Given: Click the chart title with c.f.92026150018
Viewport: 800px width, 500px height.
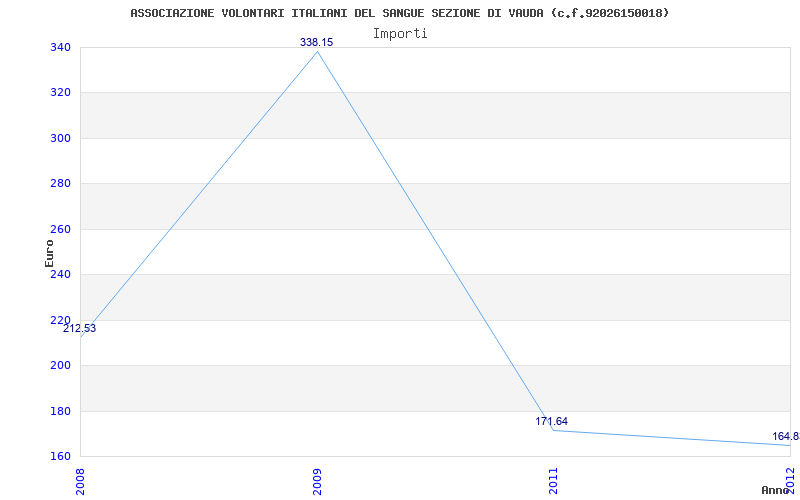Looking at the screenshot, I should pyautogui.click(x=399, y=13).
